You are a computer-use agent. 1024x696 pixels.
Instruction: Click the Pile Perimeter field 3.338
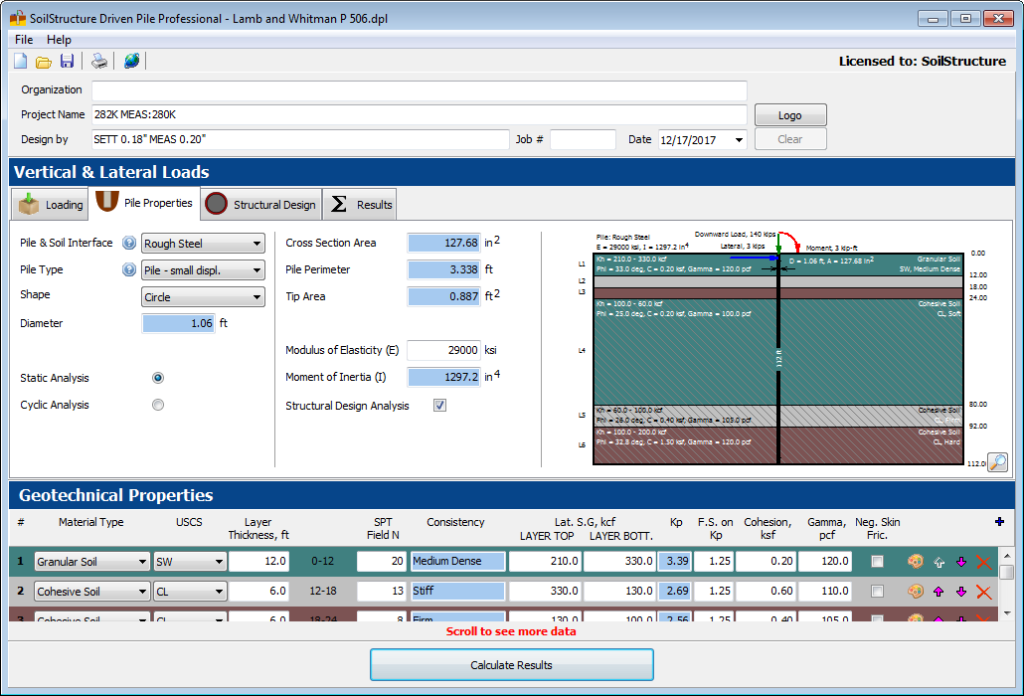click(x=443, y=270)
